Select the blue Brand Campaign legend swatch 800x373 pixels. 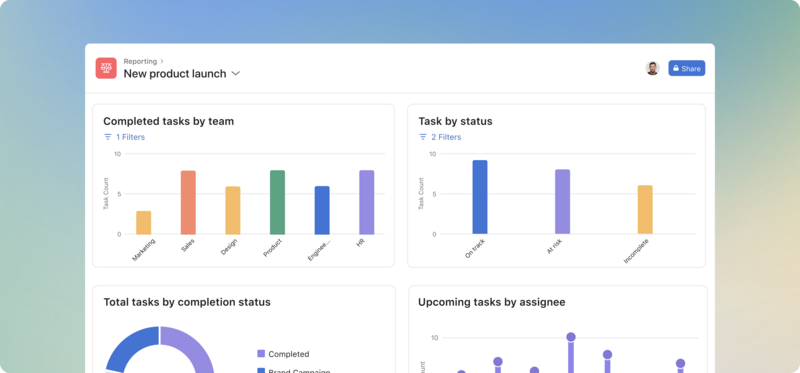pyautogui.click(x=261, y=370)
